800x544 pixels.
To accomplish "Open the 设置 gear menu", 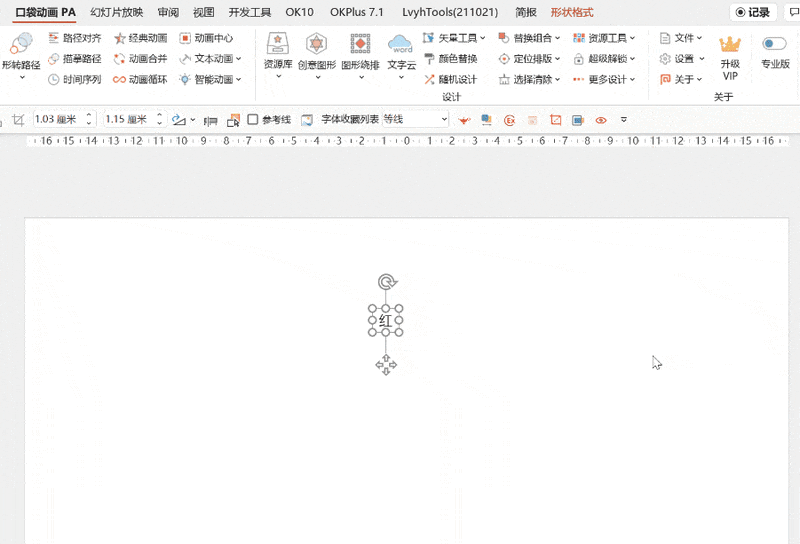I will pyautogui.click(x=682, y=59).
